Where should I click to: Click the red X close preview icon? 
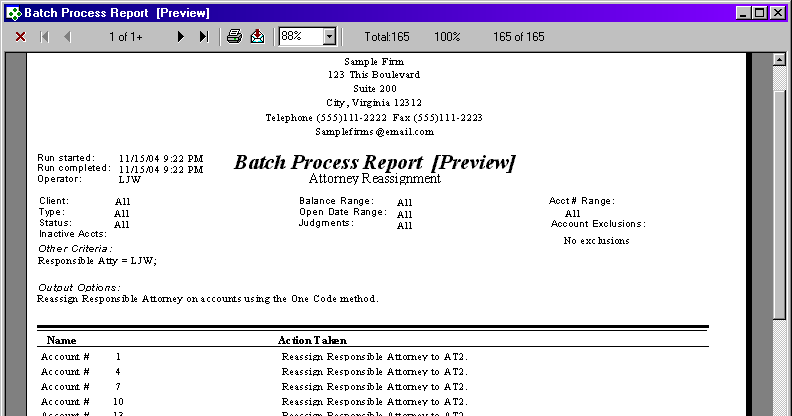[20, 37]
